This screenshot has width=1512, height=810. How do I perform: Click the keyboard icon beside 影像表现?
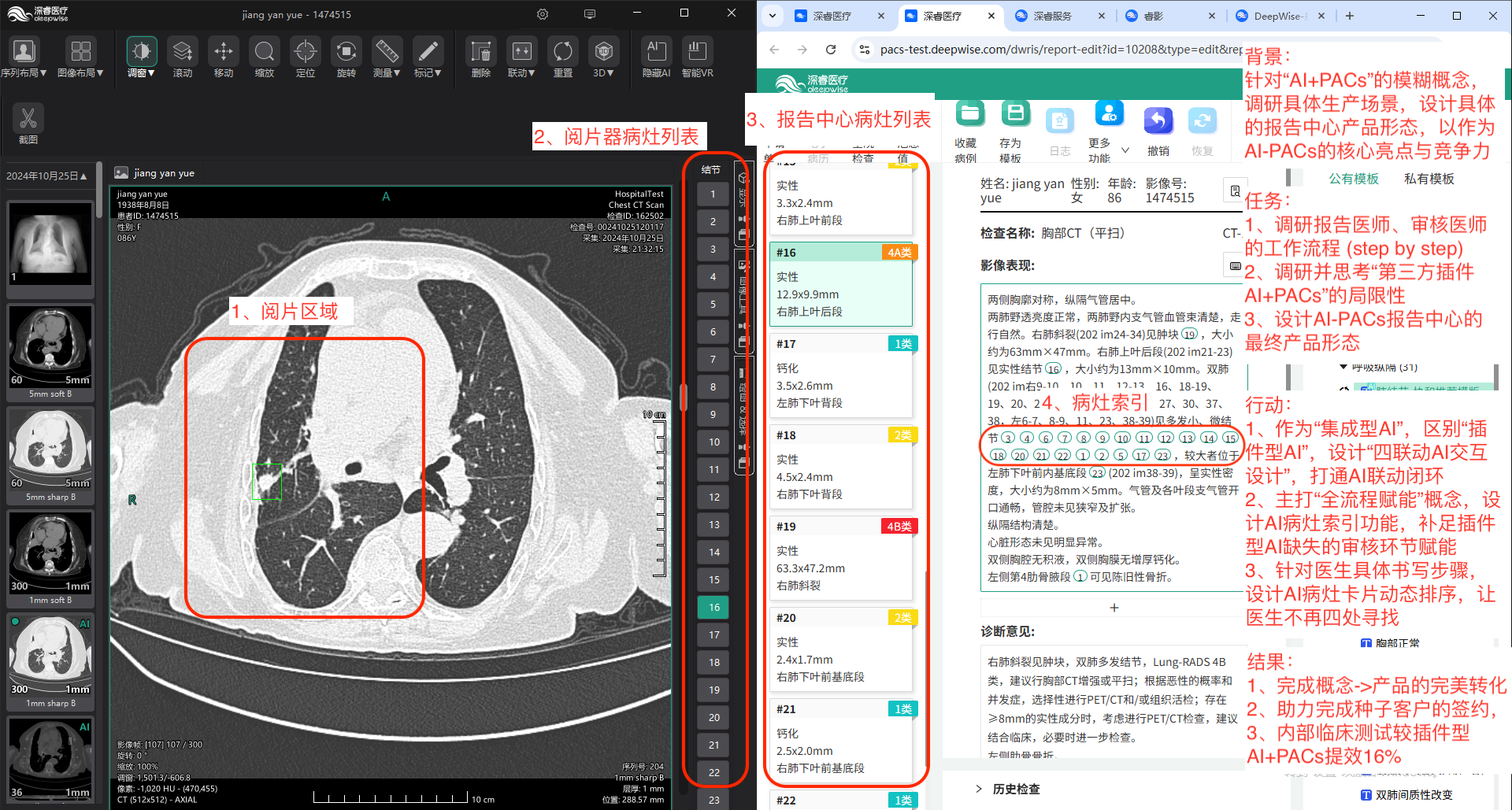[1235, 265]
